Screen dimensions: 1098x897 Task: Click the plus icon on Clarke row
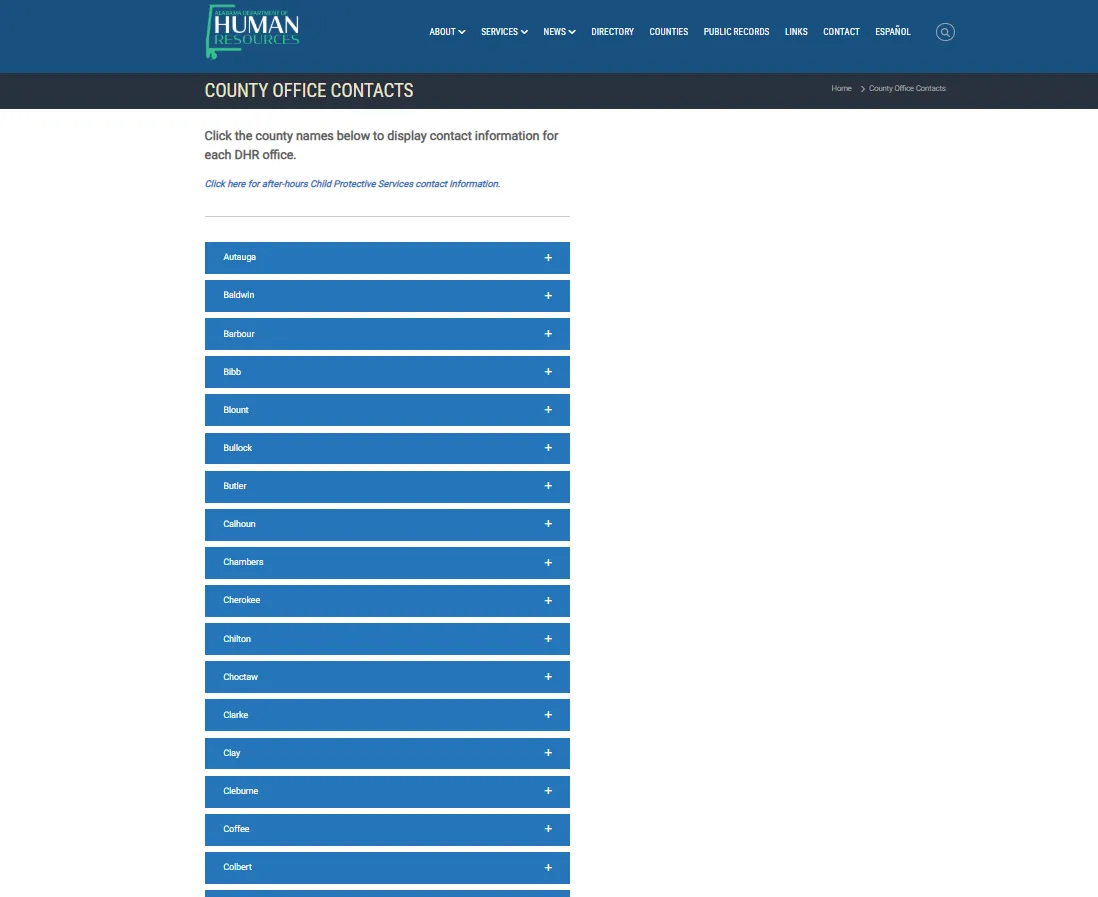pyautogui.click(x=548, y=715)
